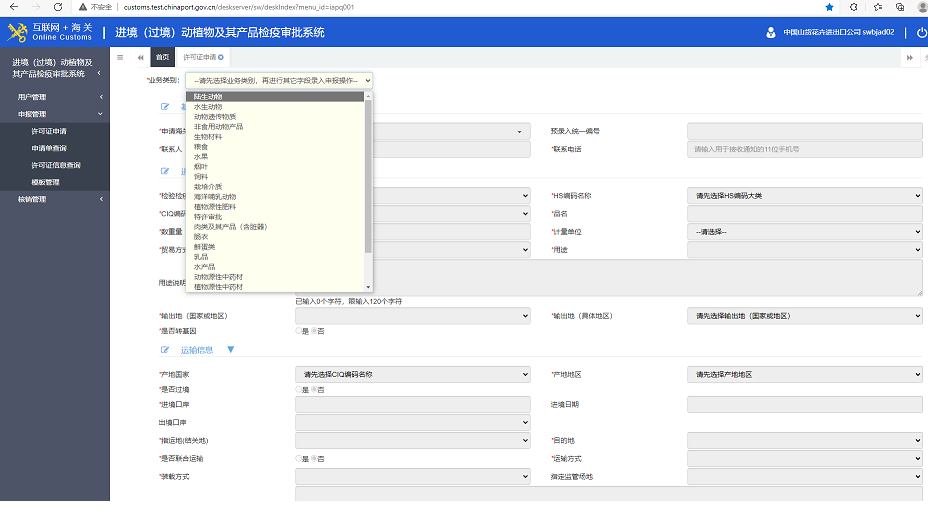The image size is (928, 513).
Task: Switch to the 首页 tab
Action: (x=162, y=57)
